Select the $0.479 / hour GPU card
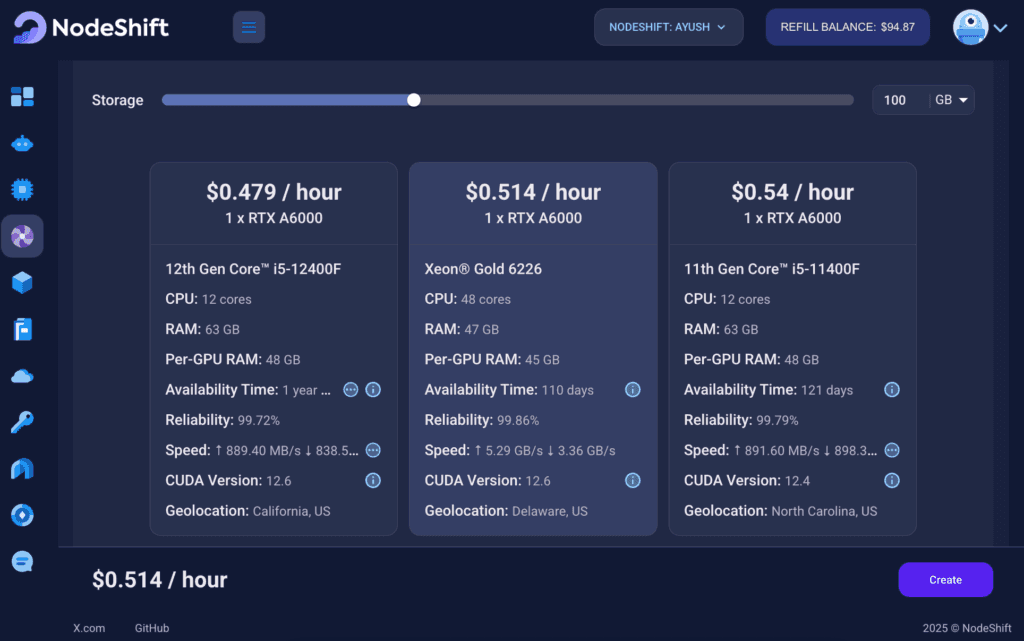This screenshot has height=641, width=1024. click(274, 349)
